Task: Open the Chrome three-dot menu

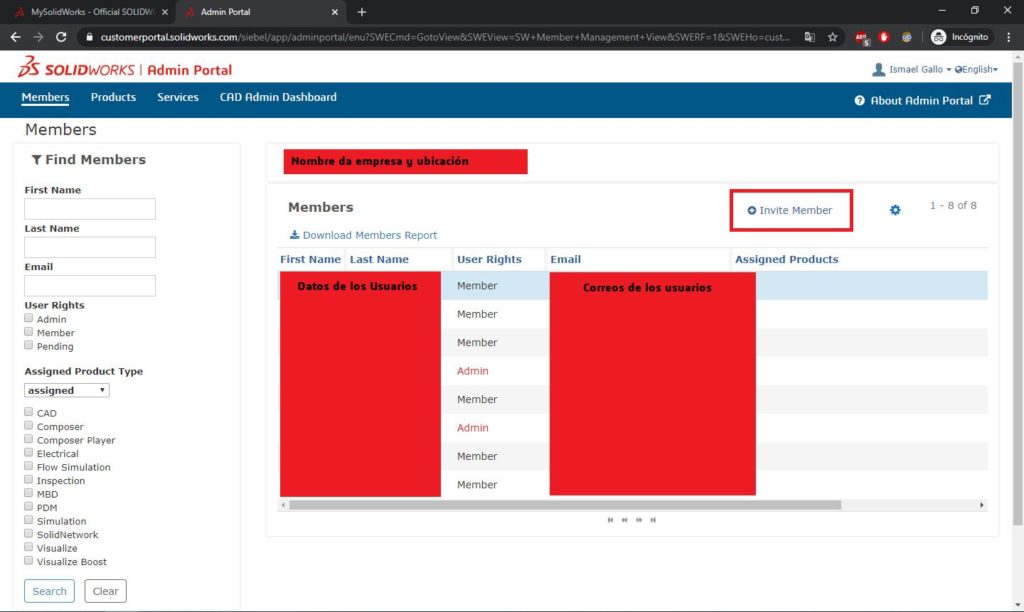Action: (x=1009, y=37)
